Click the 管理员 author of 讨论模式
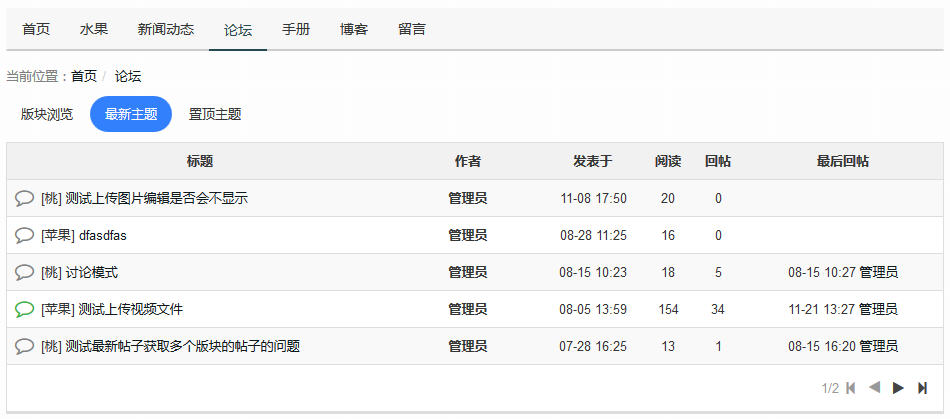Image resolution: width=950 pixels, height=419 pixels. (x=467, y=272)
